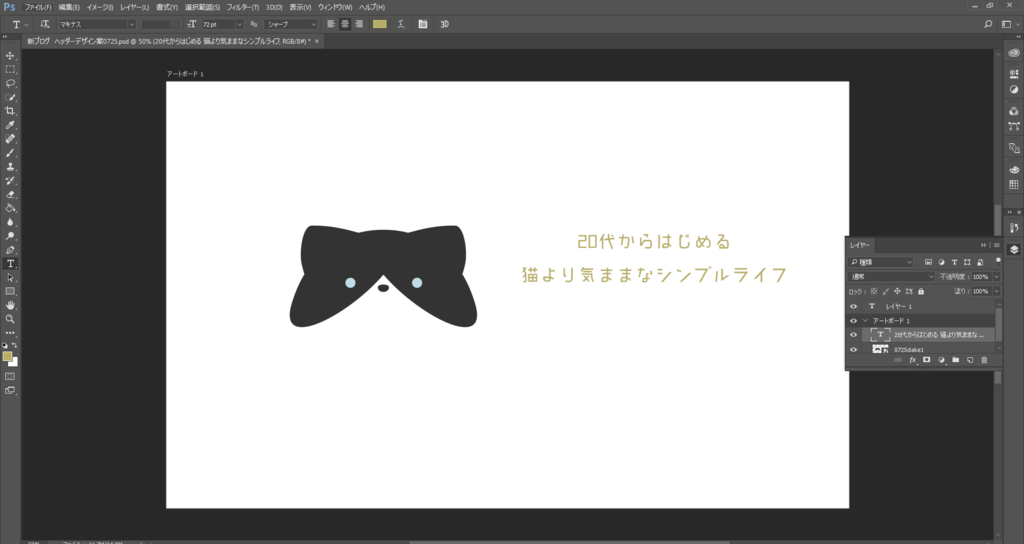Select the Rectangular Marquee tool
Viewport: 1024px width, 544px height.
click(x=10, y=70)
